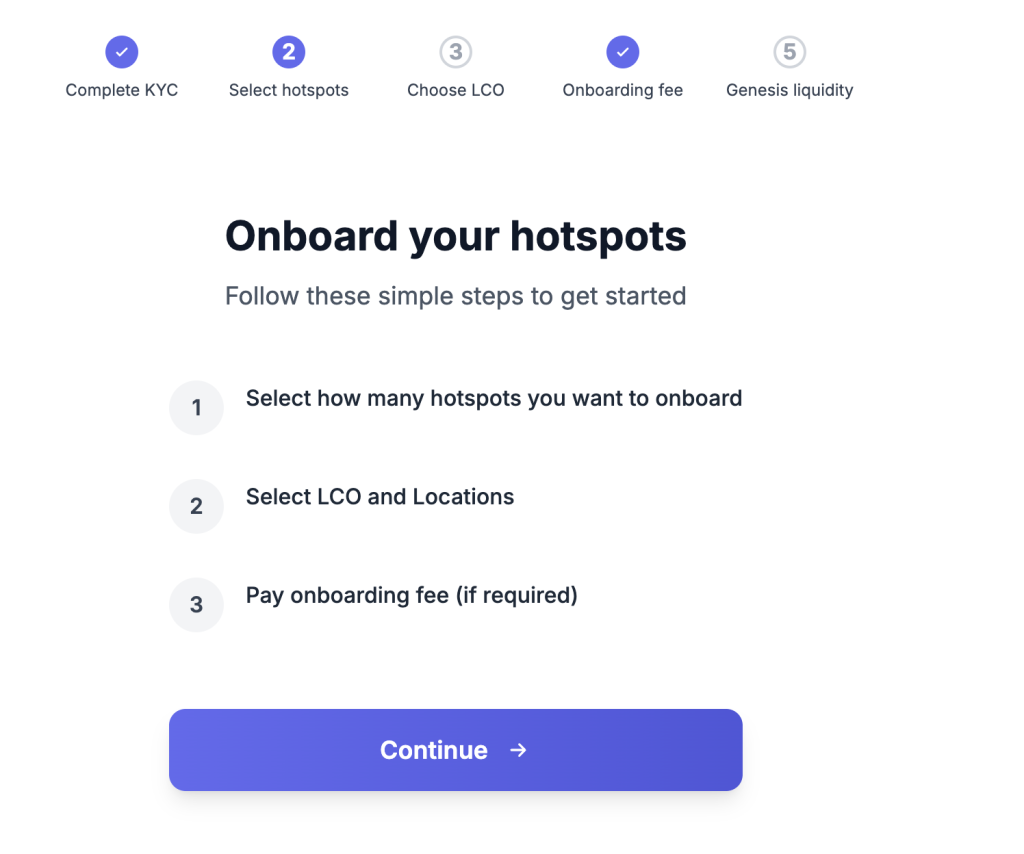Click the 'Follow these simple steps' subtitle
Image resolution: width=1024 pixels, height=854 pixels.
click(x=456, y=296)
